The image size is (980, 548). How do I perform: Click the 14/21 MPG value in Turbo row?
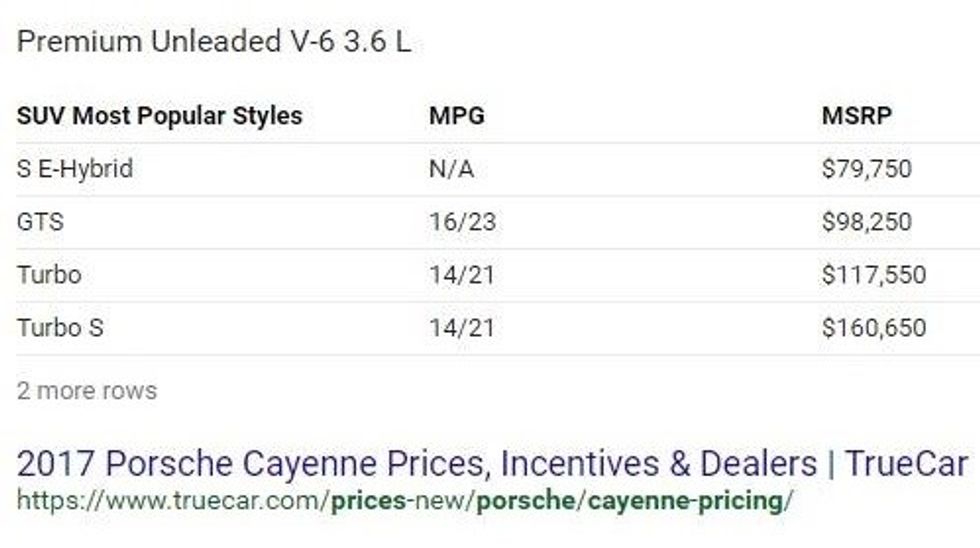click(x=462, y=275)
